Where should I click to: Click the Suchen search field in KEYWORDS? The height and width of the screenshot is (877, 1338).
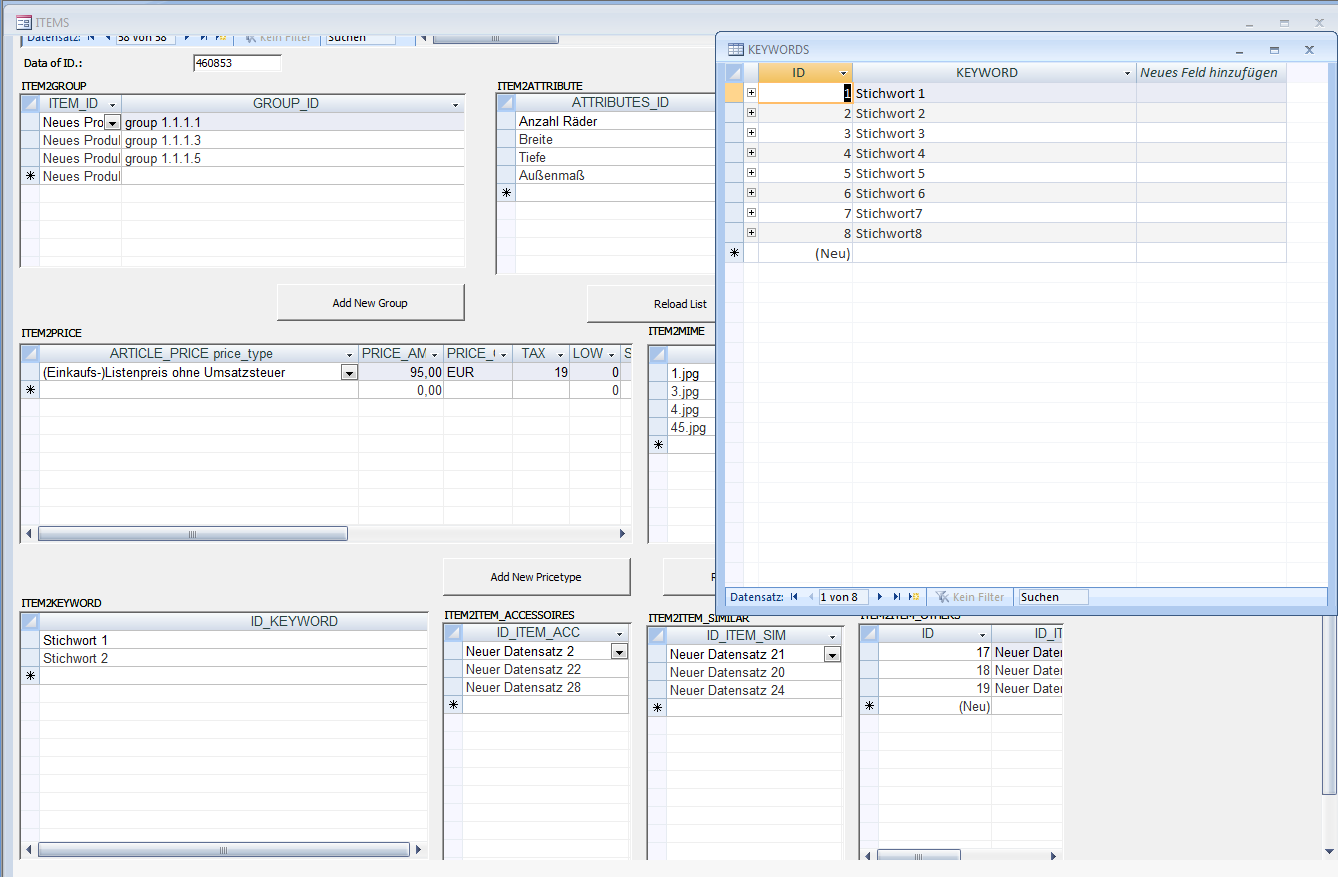click(x=1052, y=597)
